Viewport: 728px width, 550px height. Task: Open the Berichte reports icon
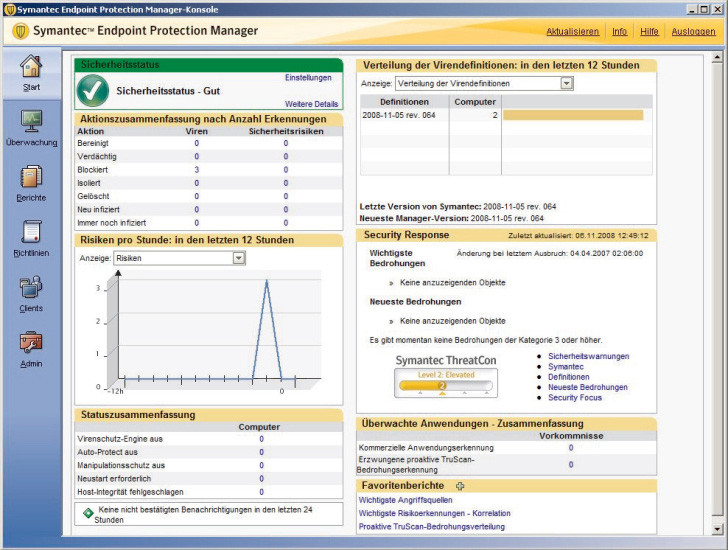coord(31,177)
